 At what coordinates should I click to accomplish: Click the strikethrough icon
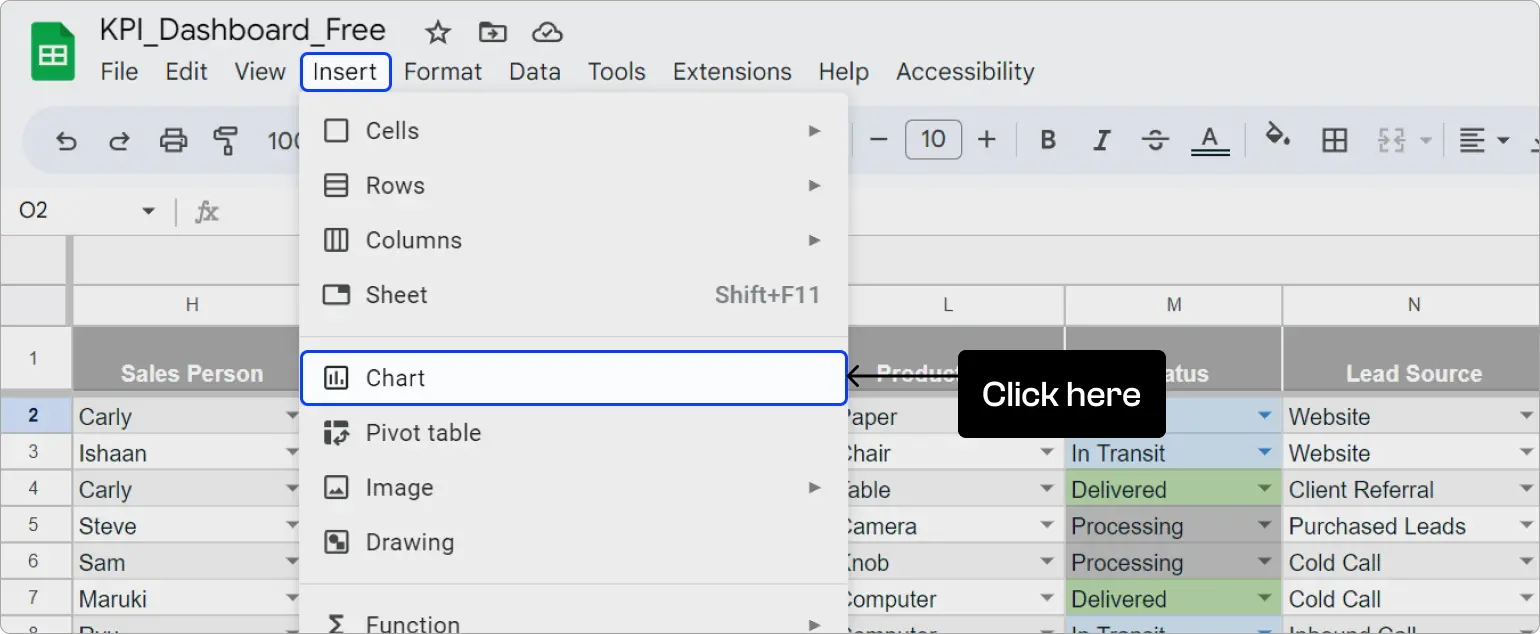click(x=1155, y=140)
